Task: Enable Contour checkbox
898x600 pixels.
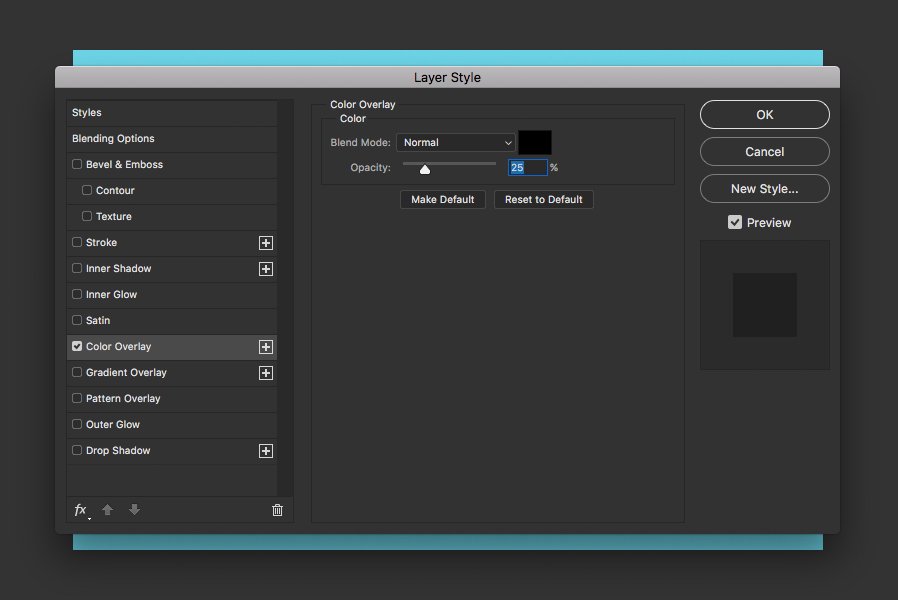Action: point(87,190)
